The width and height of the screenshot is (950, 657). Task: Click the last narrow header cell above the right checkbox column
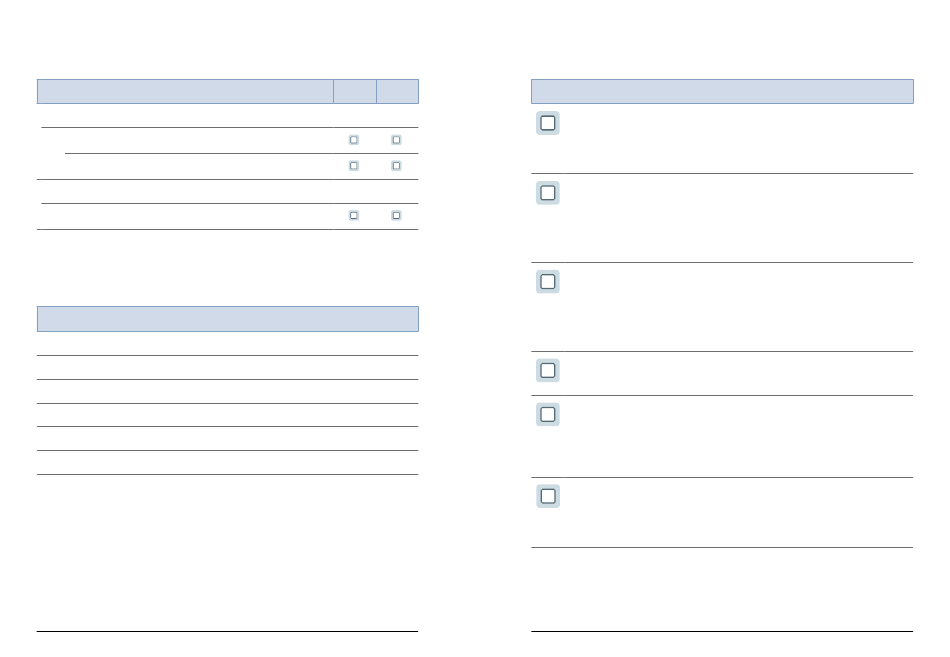(397, 91)
